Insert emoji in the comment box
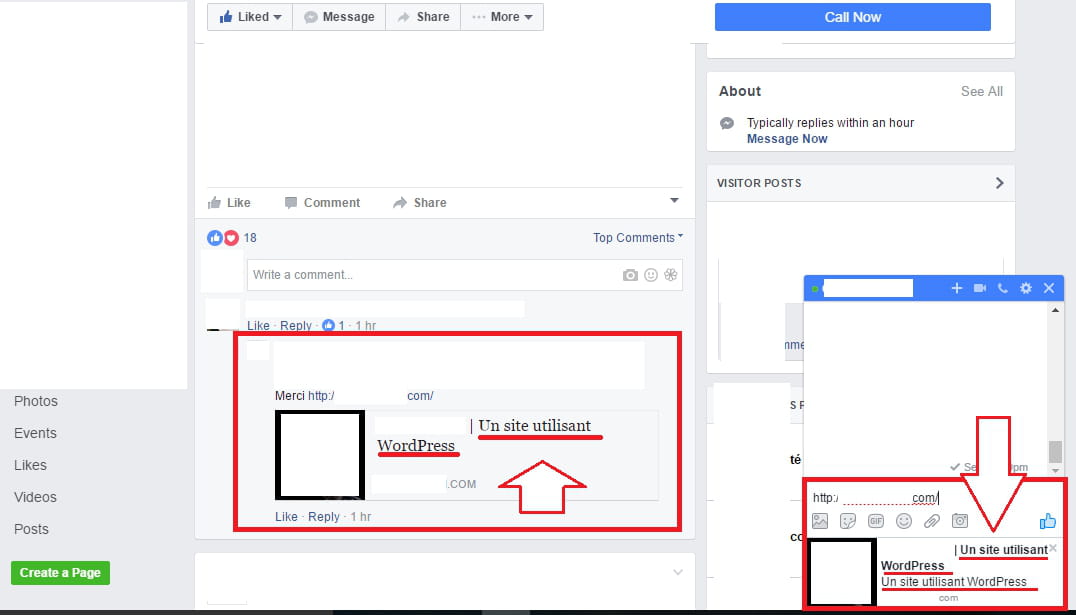 point(651,275)
